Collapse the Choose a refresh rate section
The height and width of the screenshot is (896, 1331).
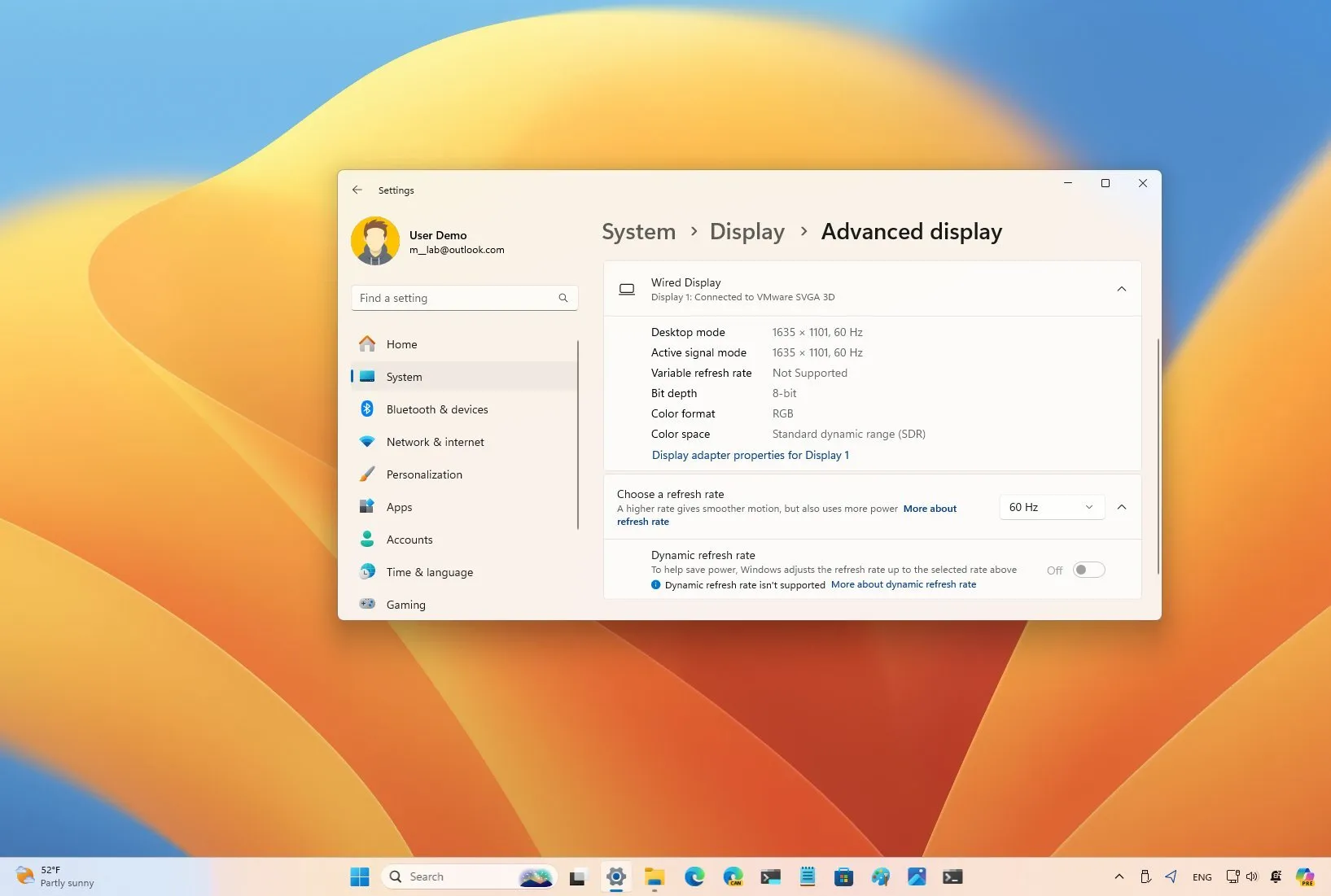point(1122,507)
